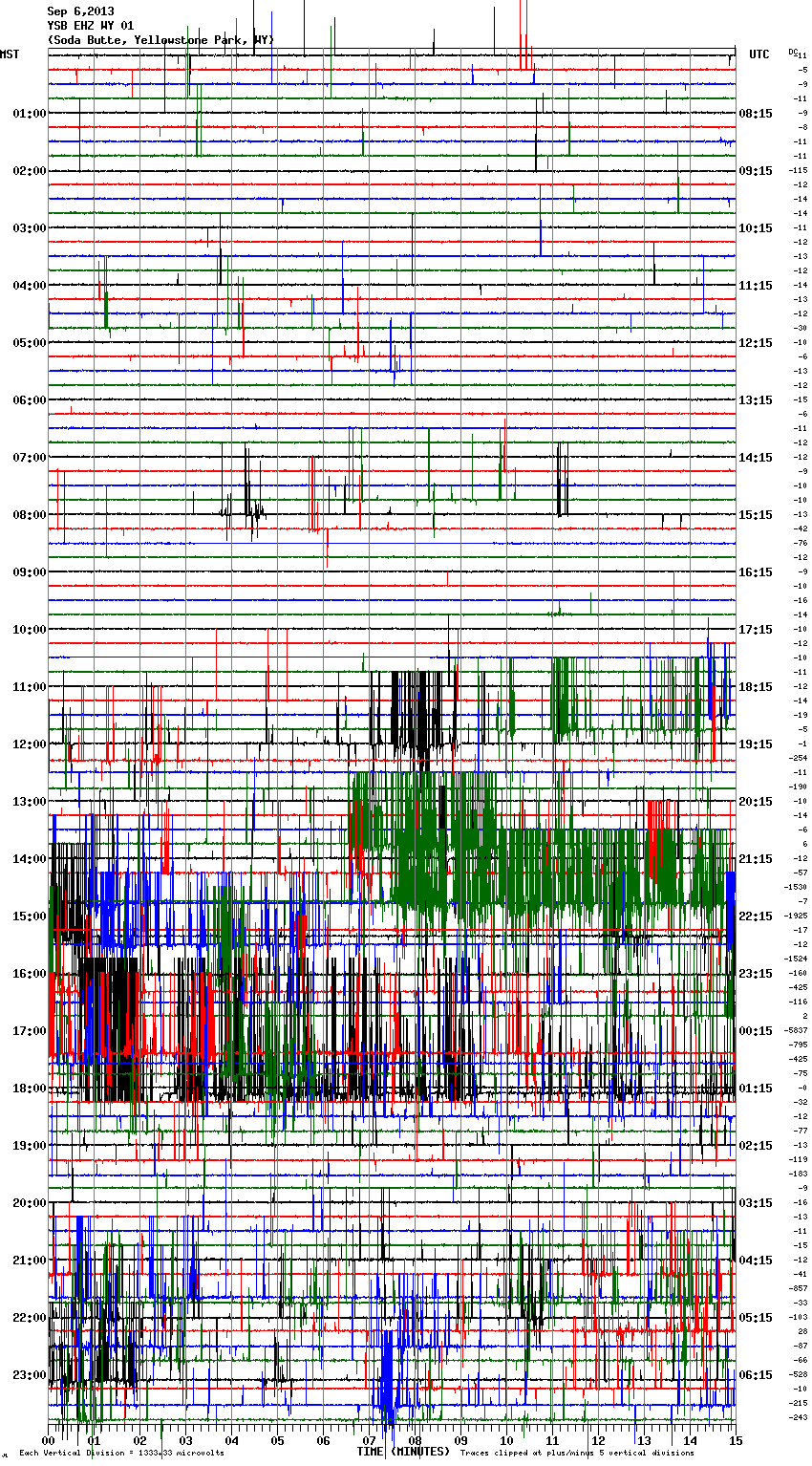This screenshot has height=1466, width=812.
Task: Click the TIME (MINUTES) axis title
Action: [x=403, y=1452]
